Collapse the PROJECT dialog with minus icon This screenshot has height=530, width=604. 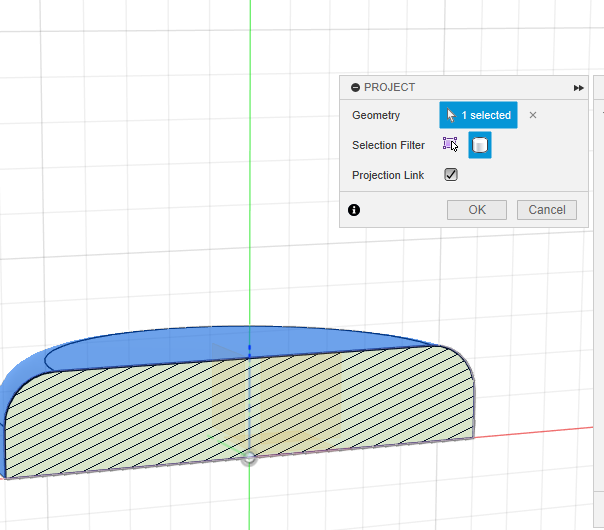[355, 88]
